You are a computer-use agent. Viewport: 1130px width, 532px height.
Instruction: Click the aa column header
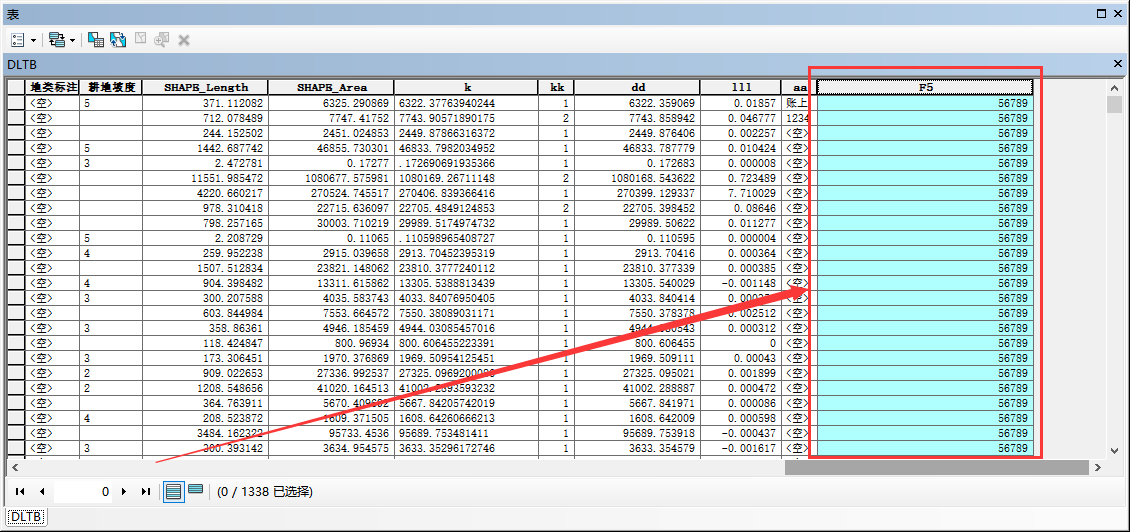798,87
